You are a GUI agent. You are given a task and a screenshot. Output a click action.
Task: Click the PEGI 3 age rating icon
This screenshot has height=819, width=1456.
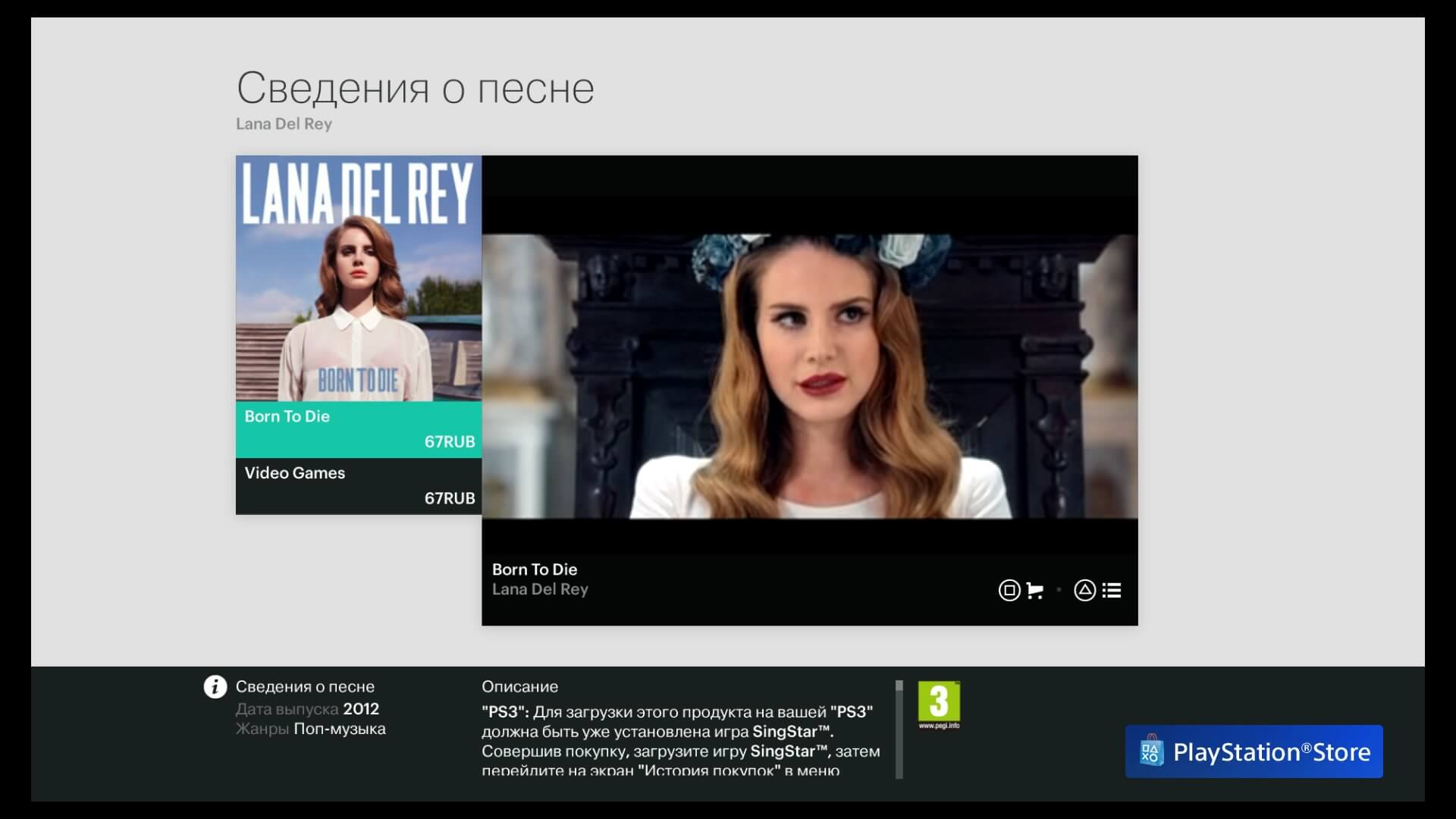(940, 699)
